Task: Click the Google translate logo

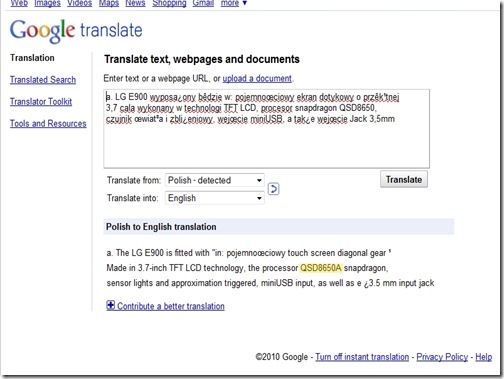Action: point(76,31)
